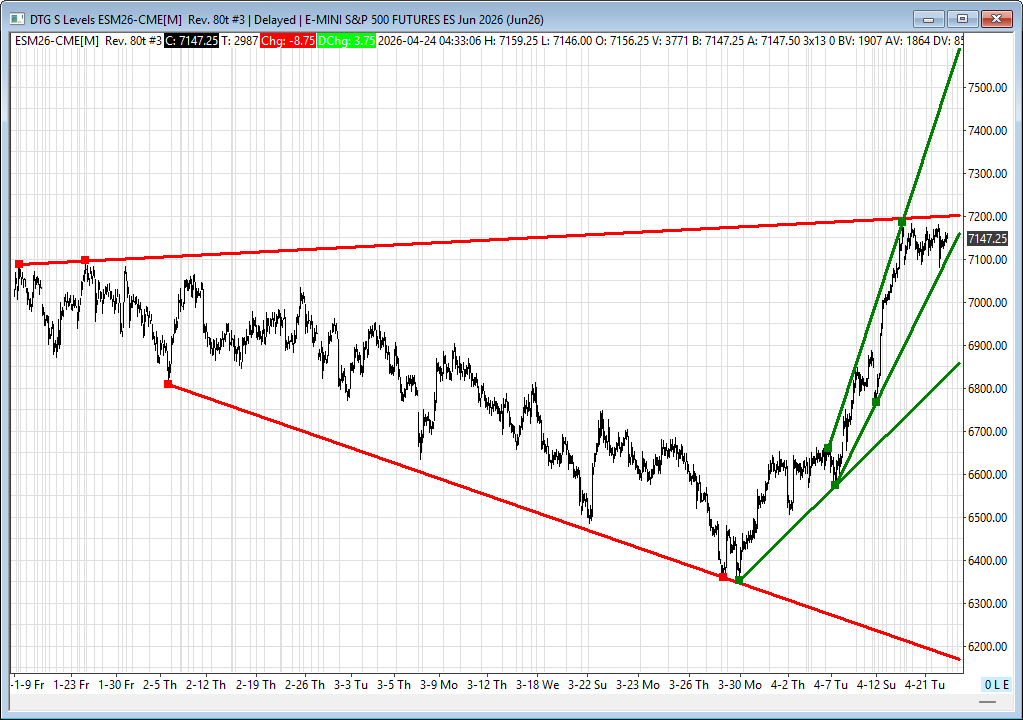Click the '1-30 Fr' date label
Viewport: 1023px width, 720px height.
tap(116, 685)
